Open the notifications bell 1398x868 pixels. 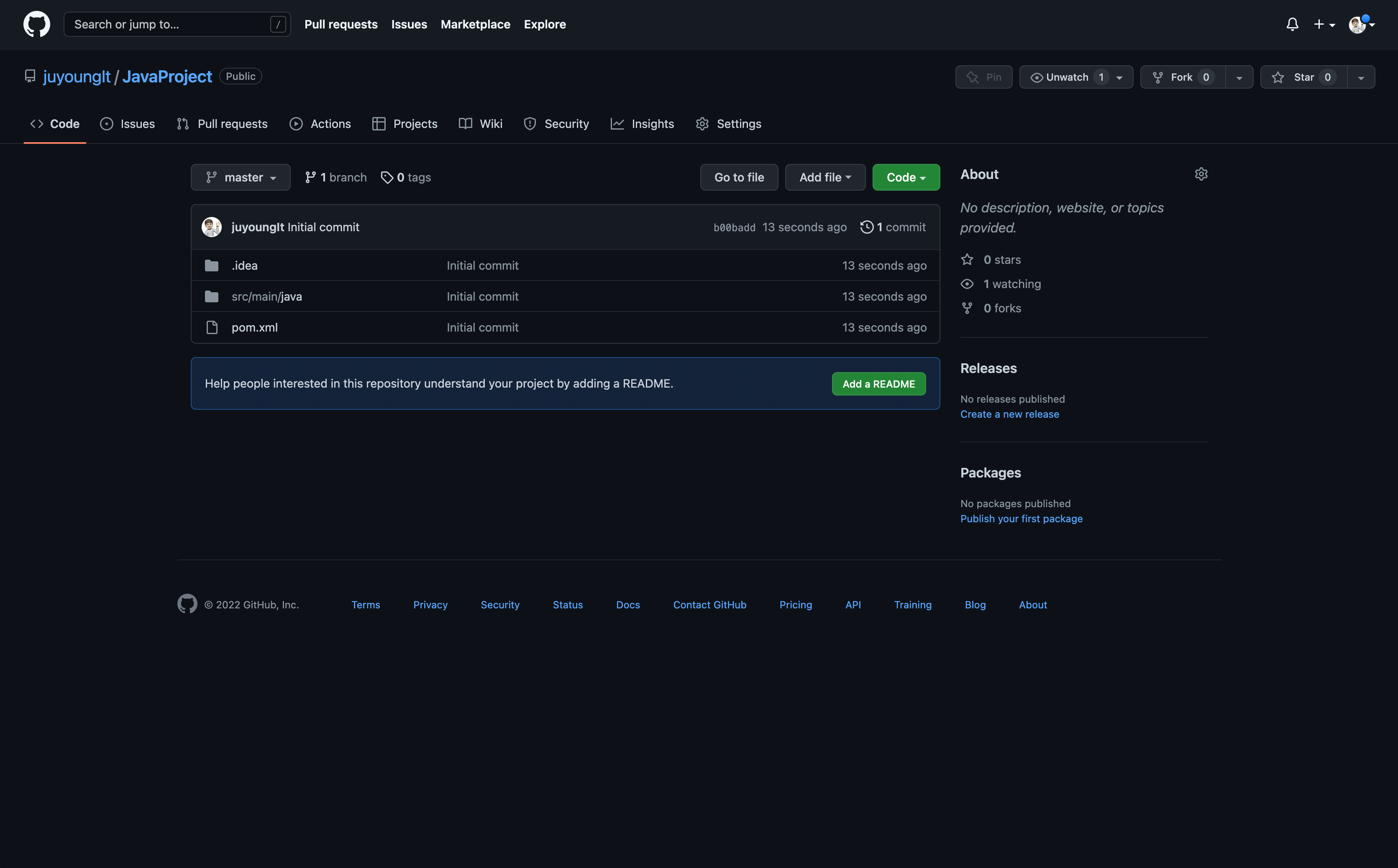click(1292, 24)
